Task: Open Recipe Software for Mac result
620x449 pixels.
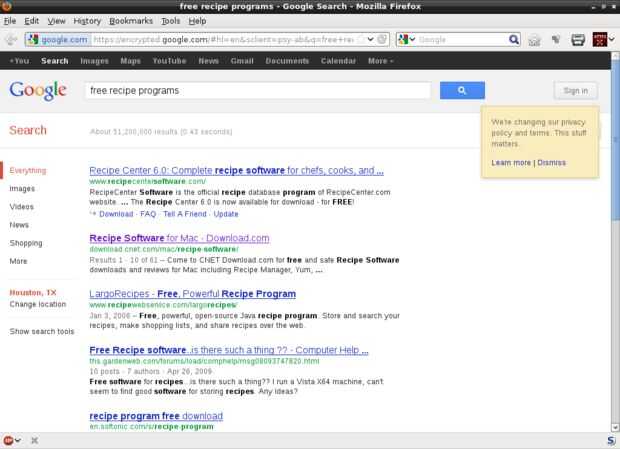Action: tap(180, 238)
